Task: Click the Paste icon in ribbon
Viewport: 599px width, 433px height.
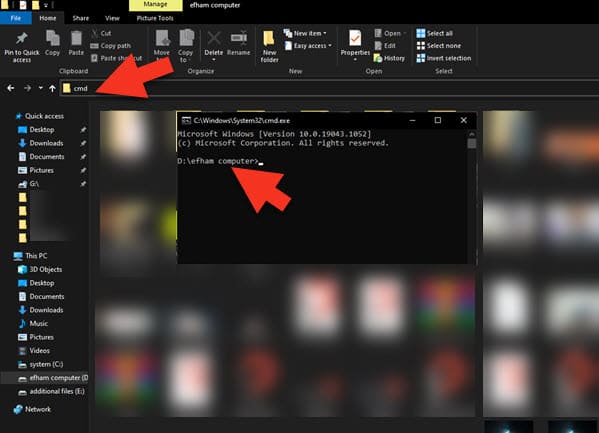Action: click(76, 39)
